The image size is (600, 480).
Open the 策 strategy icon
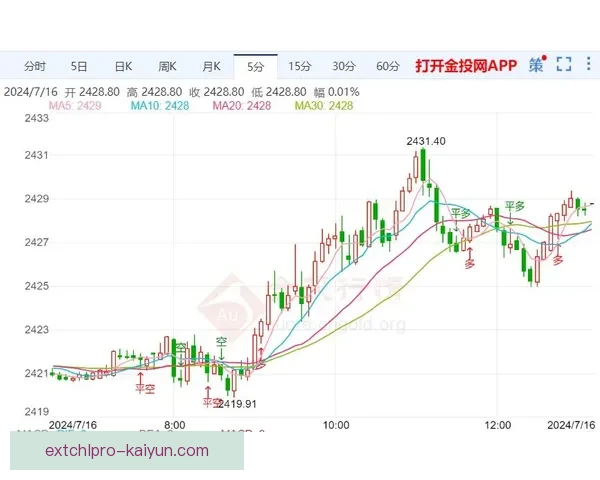point(536,66)
